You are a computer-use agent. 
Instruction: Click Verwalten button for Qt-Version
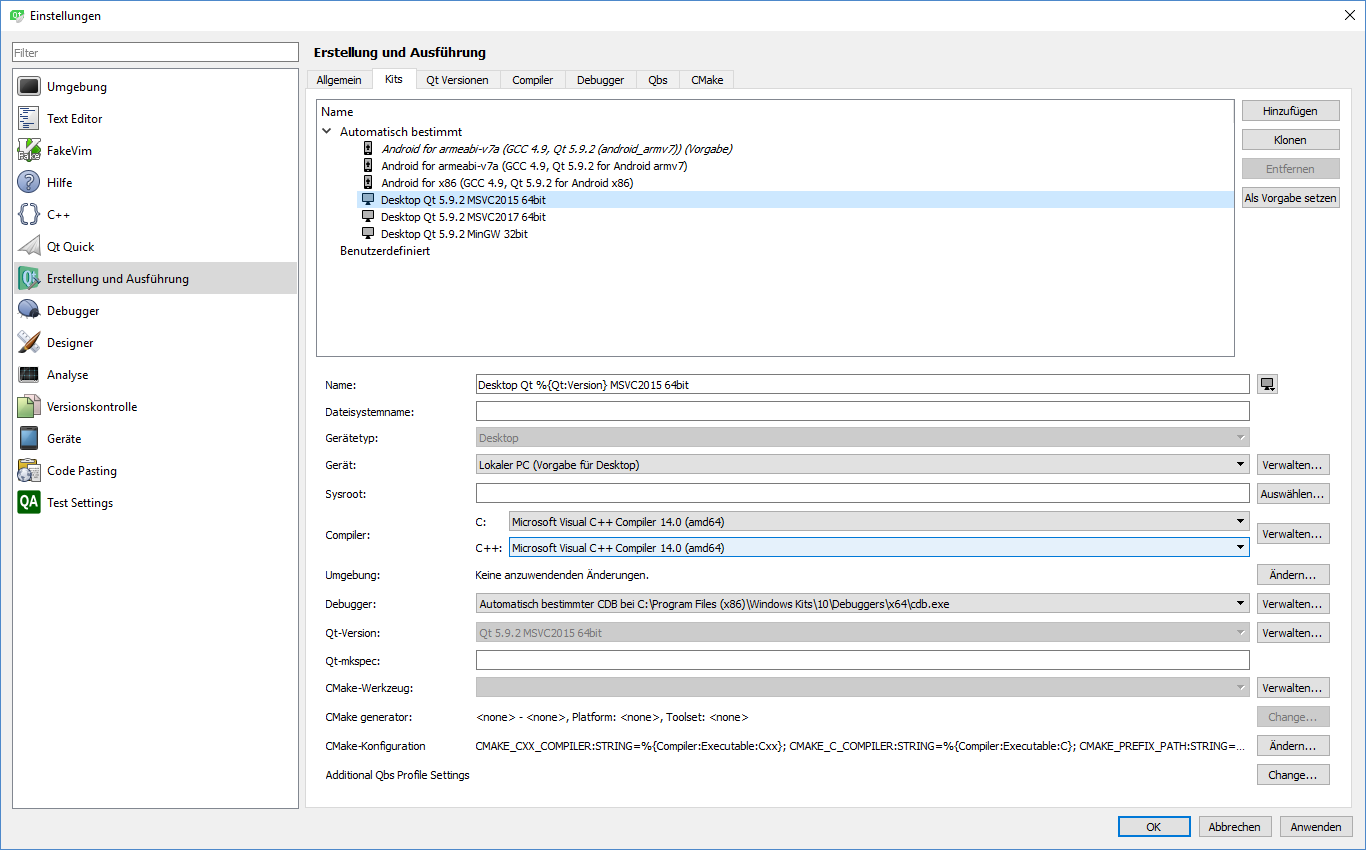pyautogui.click(x=1293, y=633)
